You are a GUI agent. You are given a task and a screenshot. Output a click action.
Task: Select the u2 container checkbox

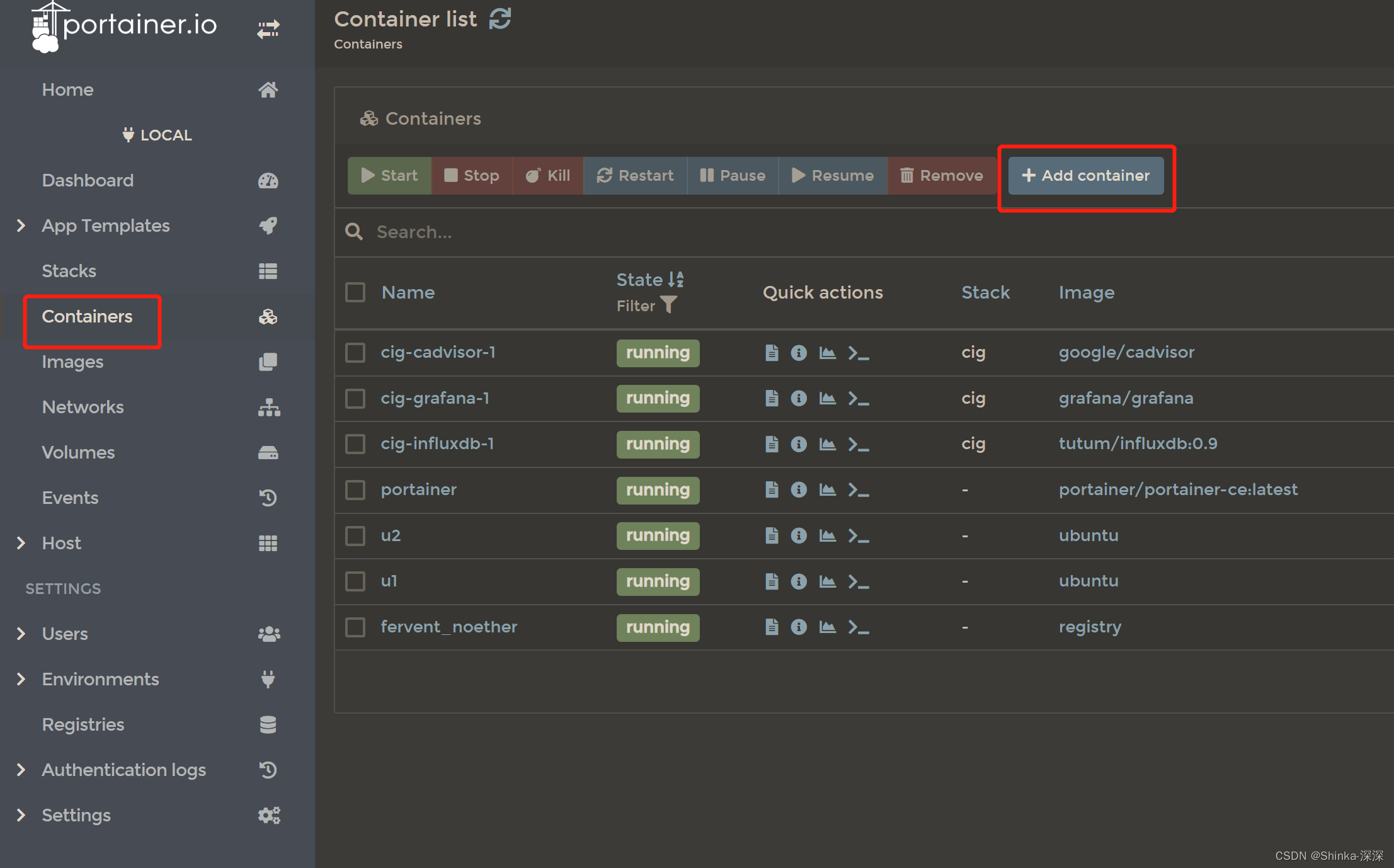pos(355,535)
